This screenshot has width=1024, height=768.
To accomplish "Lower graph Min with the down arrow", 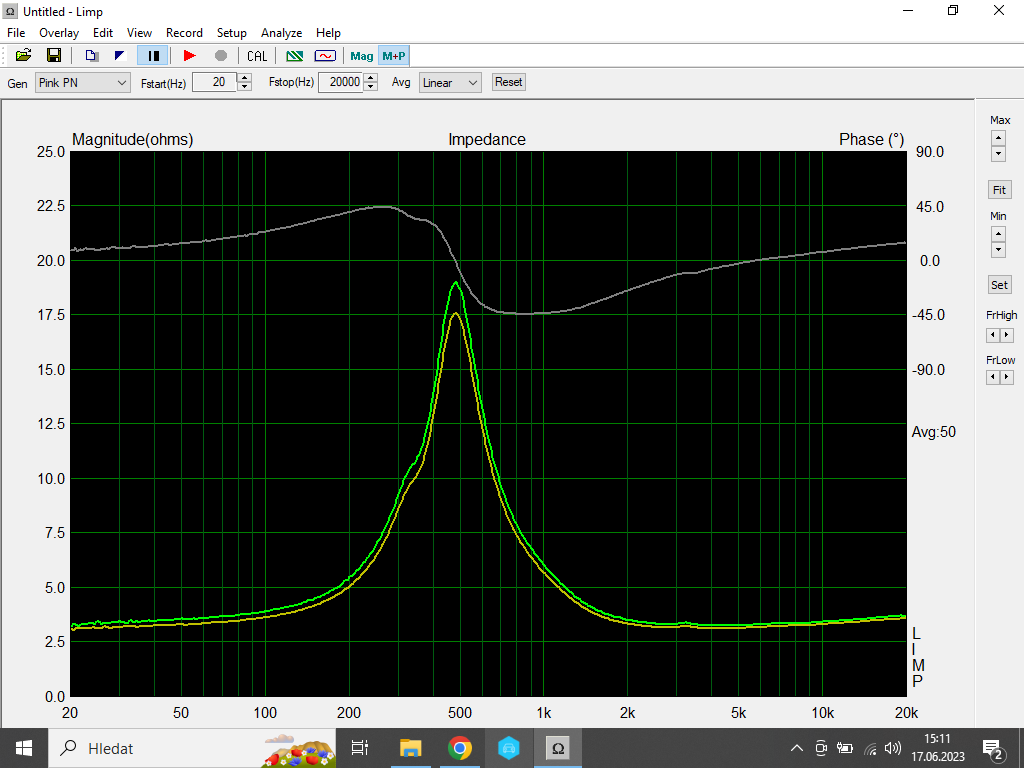I will pos(998,249).
